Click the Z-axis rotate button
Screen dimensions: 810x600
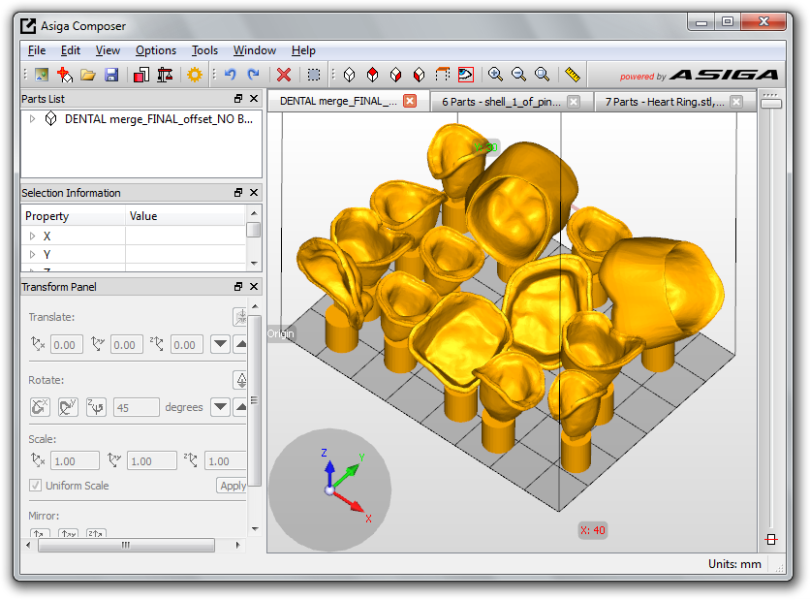pos(96,407)
